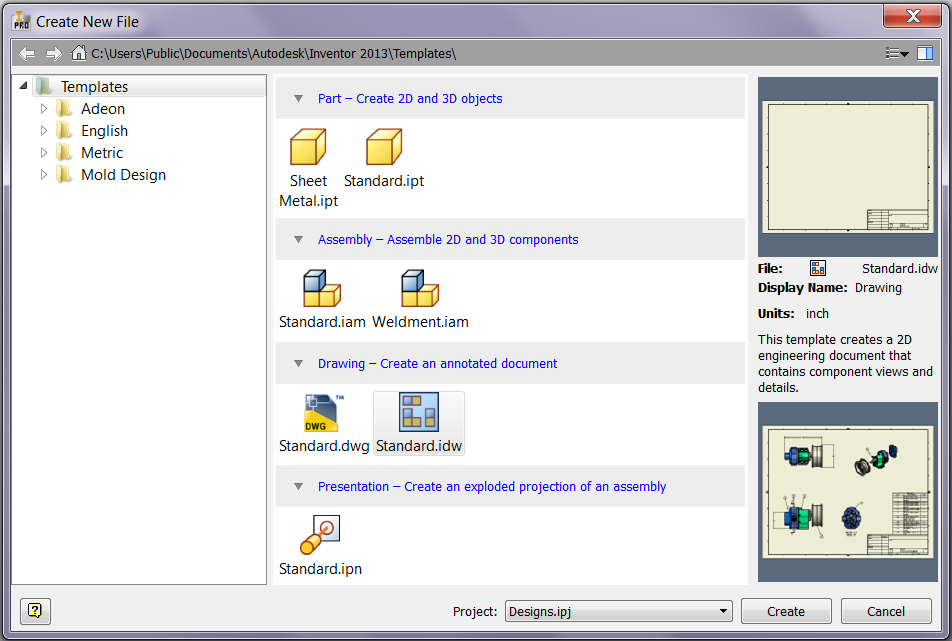The image size is (952, 641).
Task: Go back with the left arrow icon
Action: click(x=27, y=53)
